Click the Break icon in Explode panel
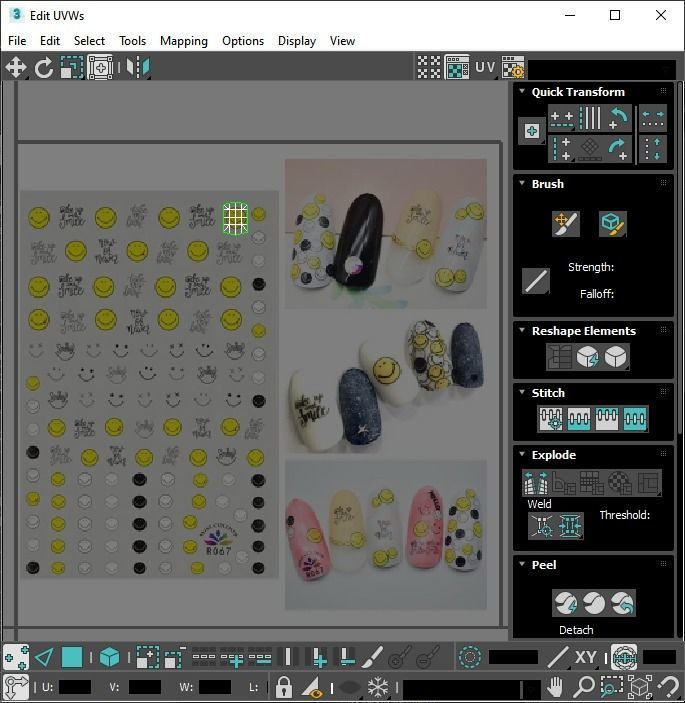685x703 pixels. coord(535,482)
